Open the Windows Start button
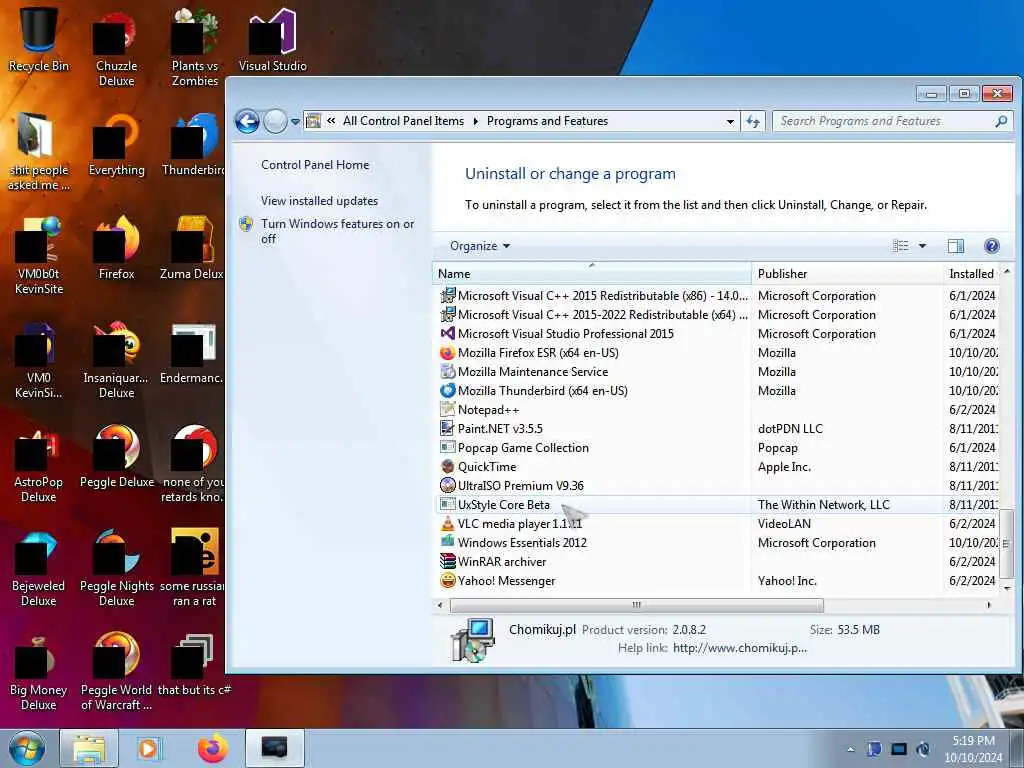Viewport: 1024px width, 768px height. [27, 748]
